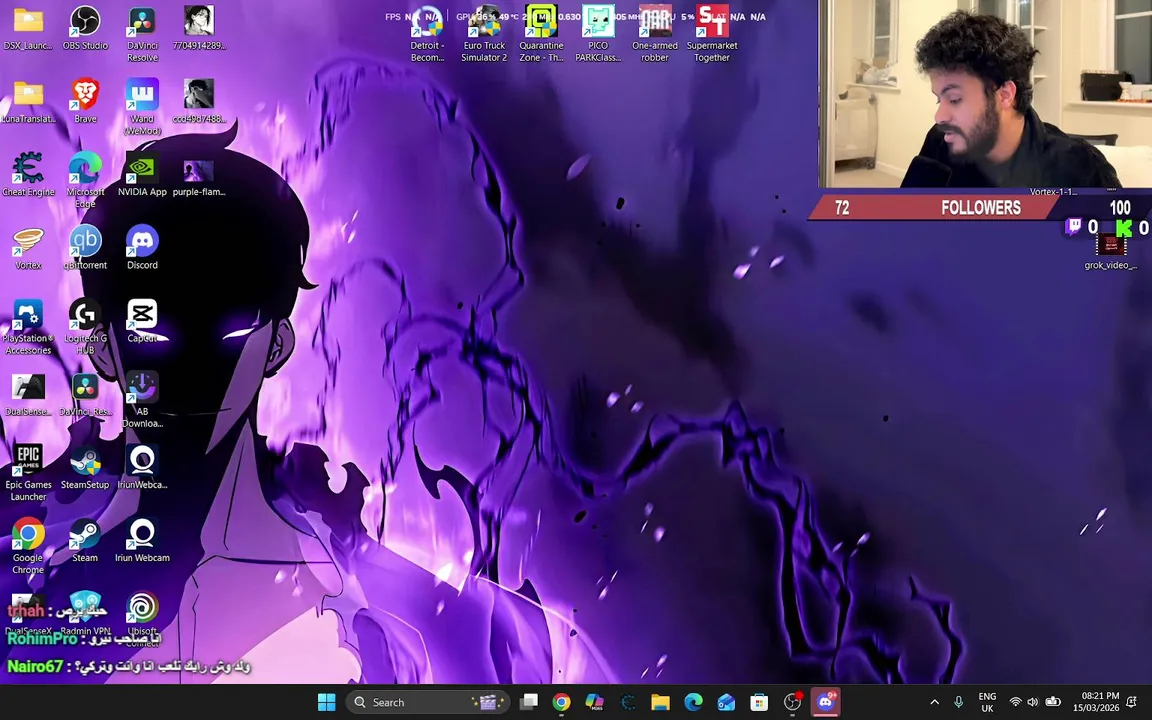Open Task View from taskbar
Viewport: 1152px width, 720px height.
click(x=529, y=702)
